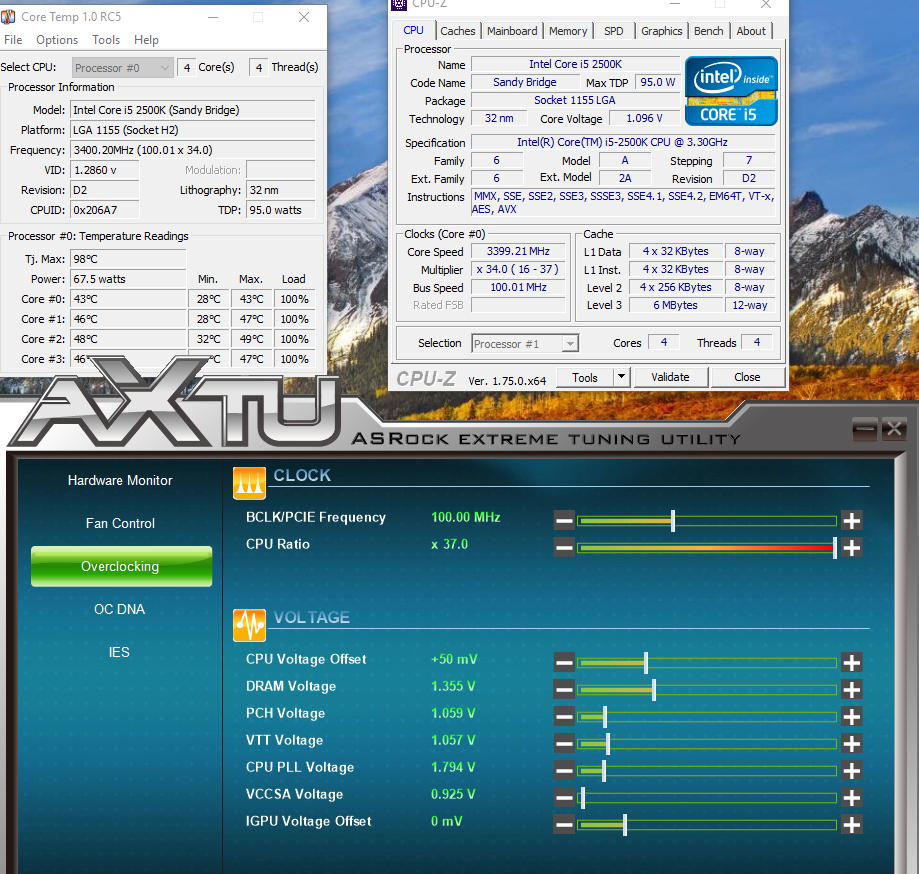Raise DRAM Voltage using plus button

coord(852,689)
